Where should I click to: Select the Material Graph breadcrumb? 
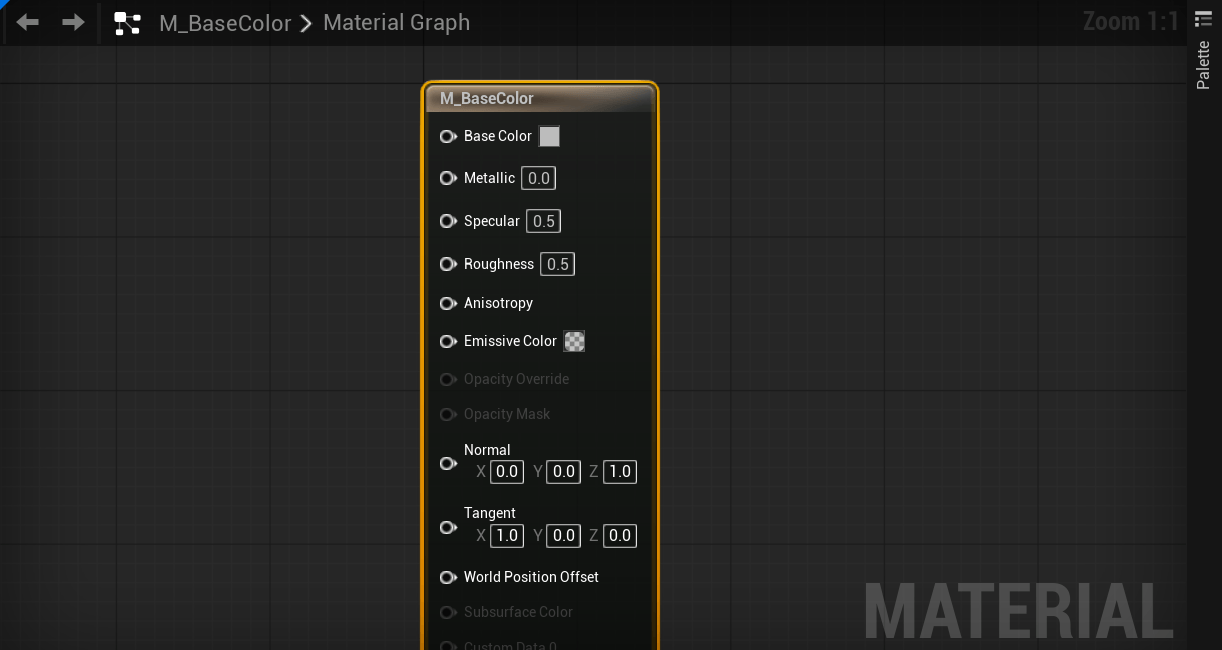tap(396, 23)
